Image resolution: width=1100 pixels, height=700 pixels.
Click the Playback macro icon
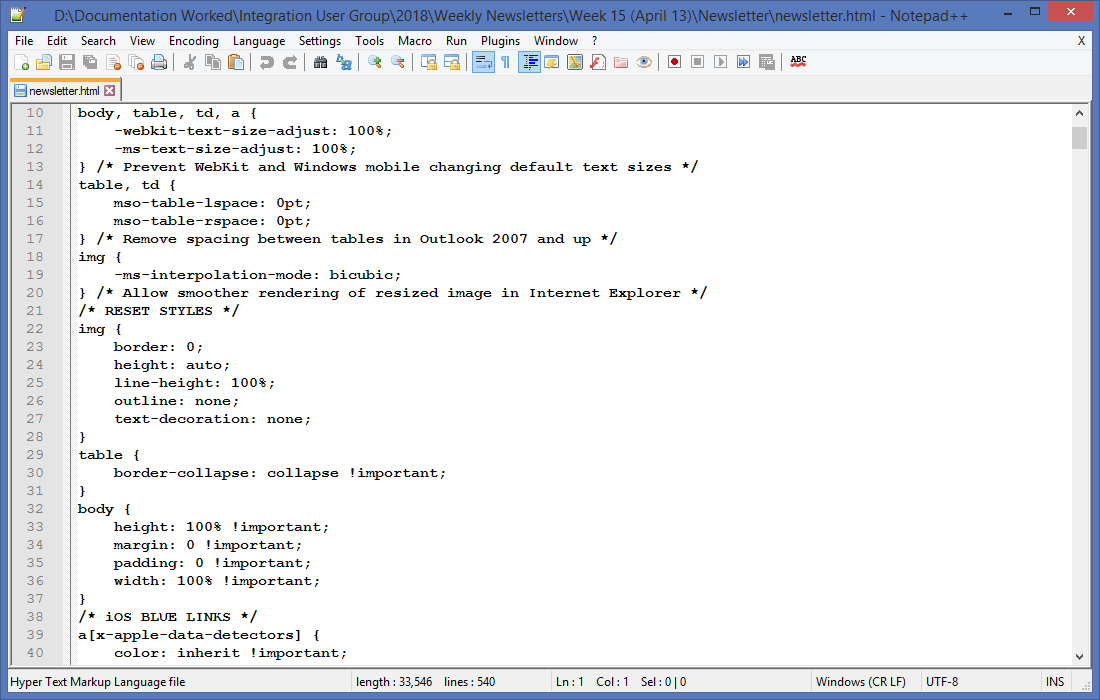[x=720, y=61]
